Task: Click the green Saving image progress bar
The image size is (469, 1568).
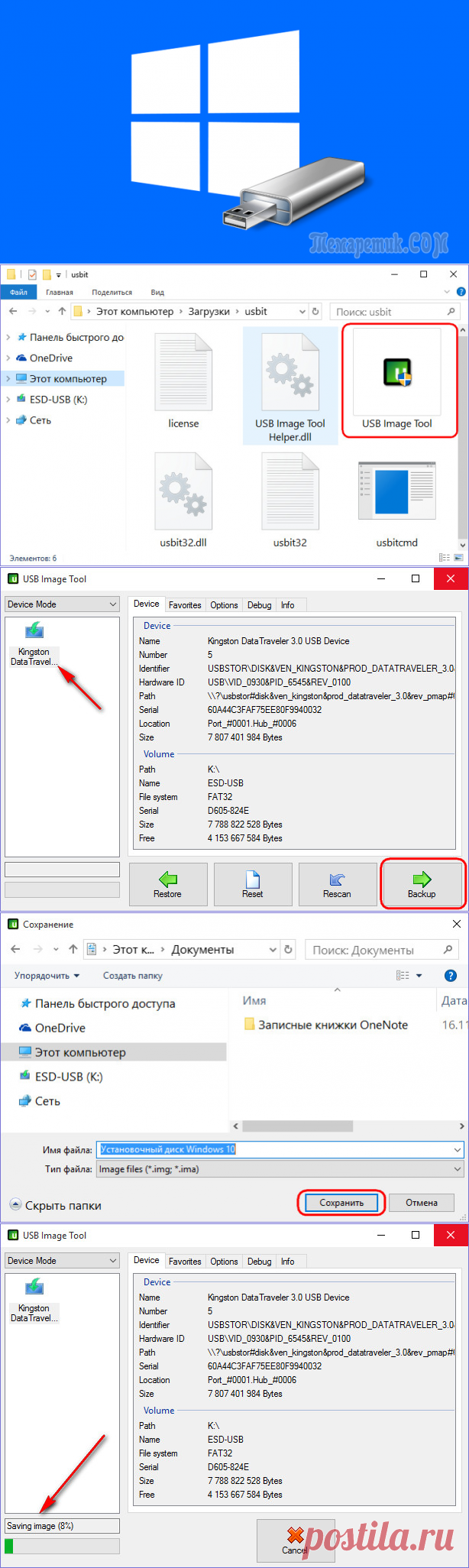Action: (x=62, y=1546)
